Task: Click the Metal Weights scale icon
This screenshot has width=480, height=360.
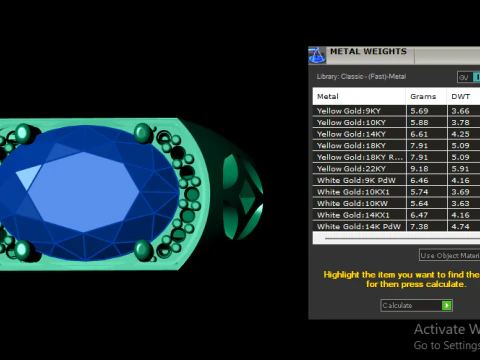Action: coord(316,55)
